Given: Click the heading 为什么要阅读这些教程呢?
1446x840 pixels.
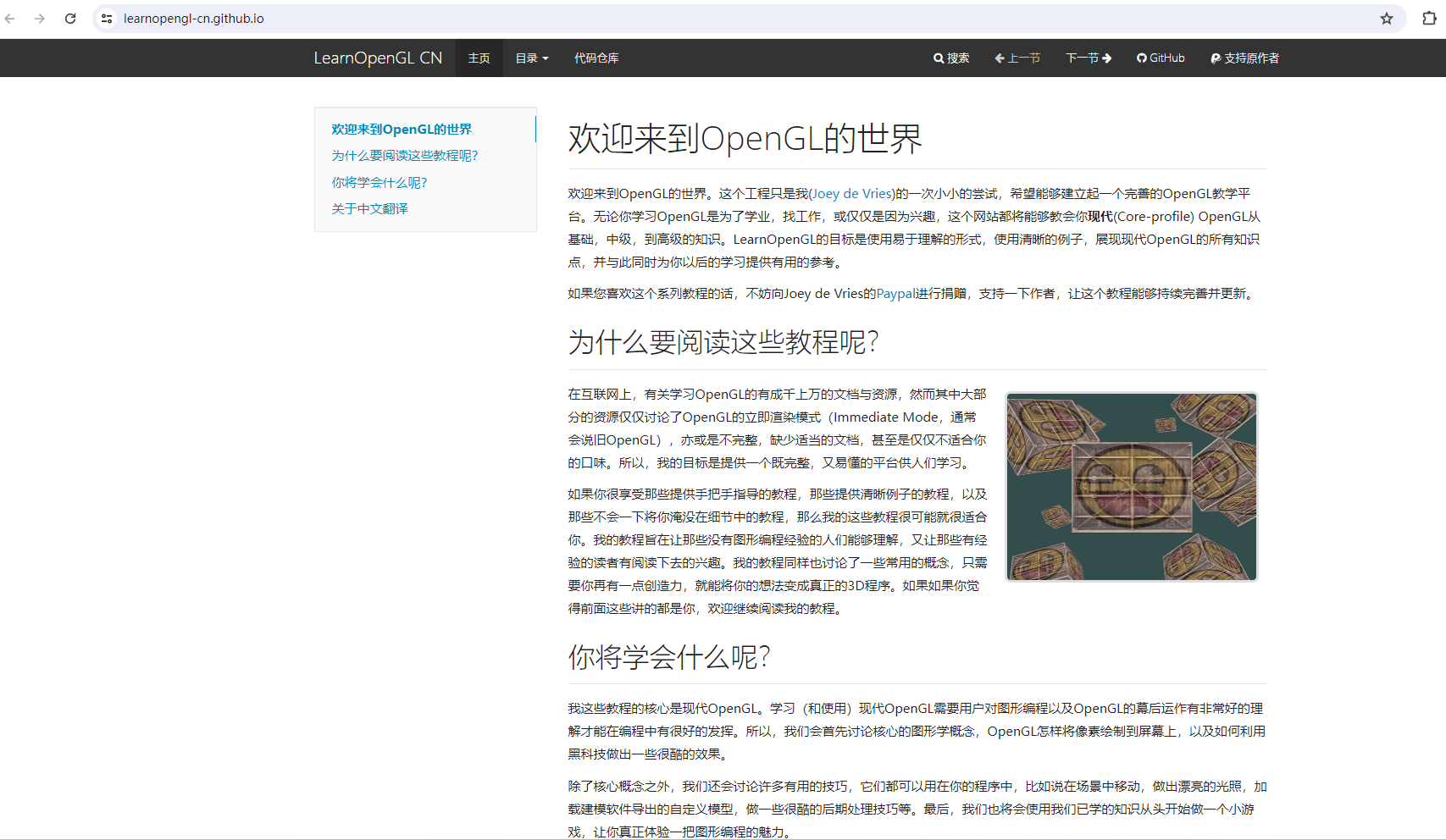Looking at the screenshot, I should click(723, 342).
